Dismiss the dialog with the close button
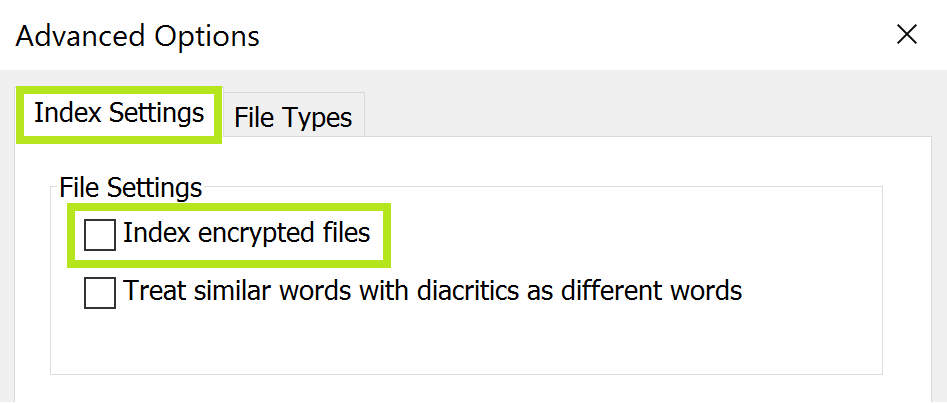This screenshot has height=403, width=947. pos(906,35)
